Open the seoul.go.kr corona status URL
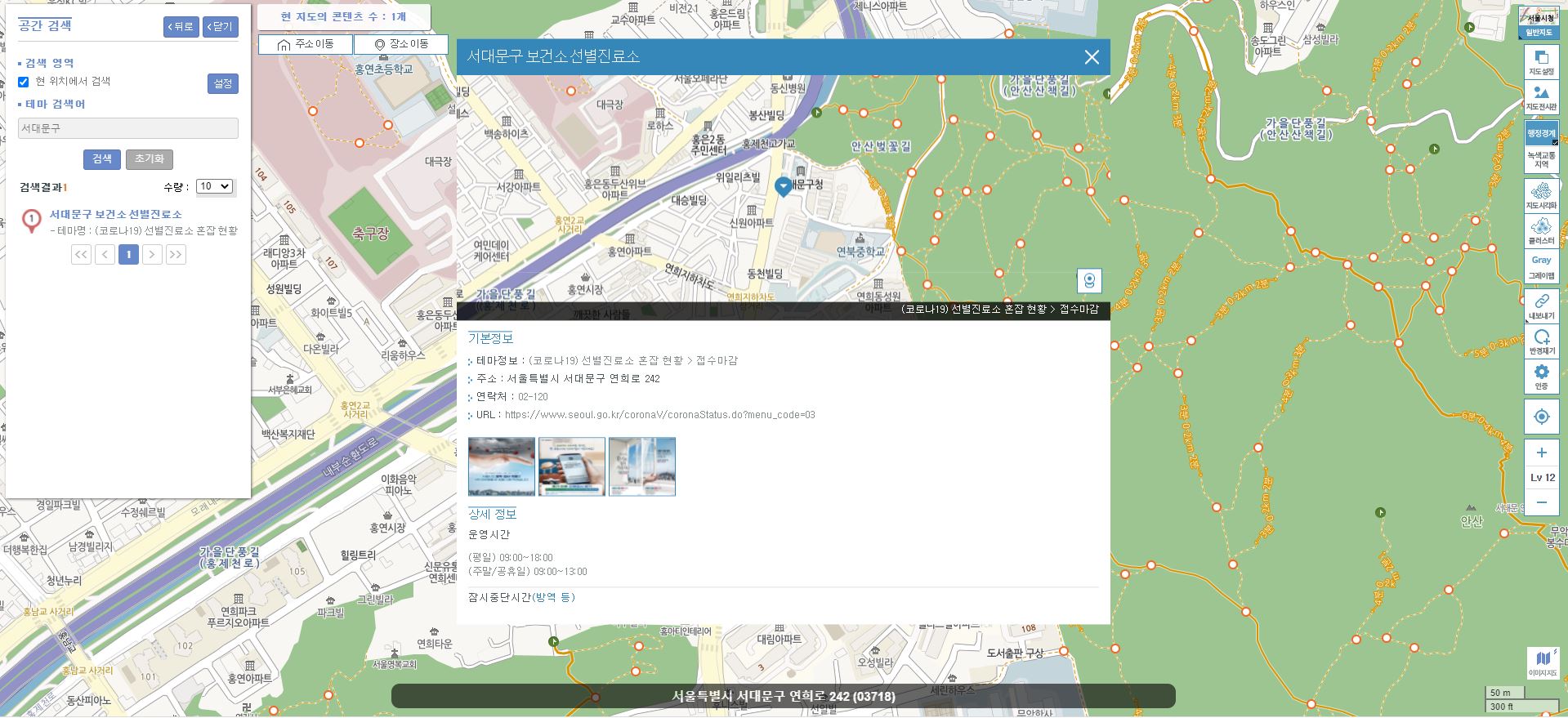Image resolution: width=1568 pixels, height=718 pixels. [660, 415]
